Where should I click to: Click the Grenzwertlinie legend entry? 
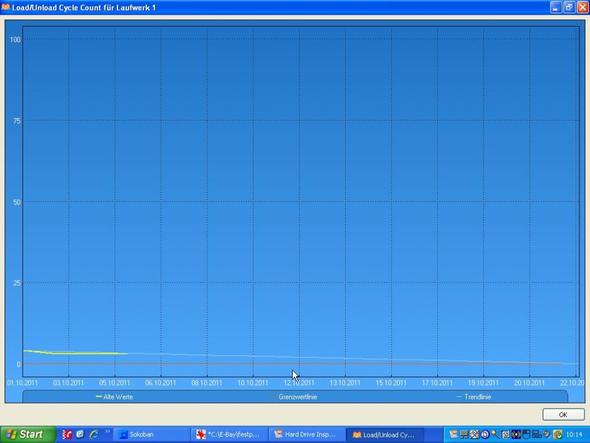(x=298, y=397)
